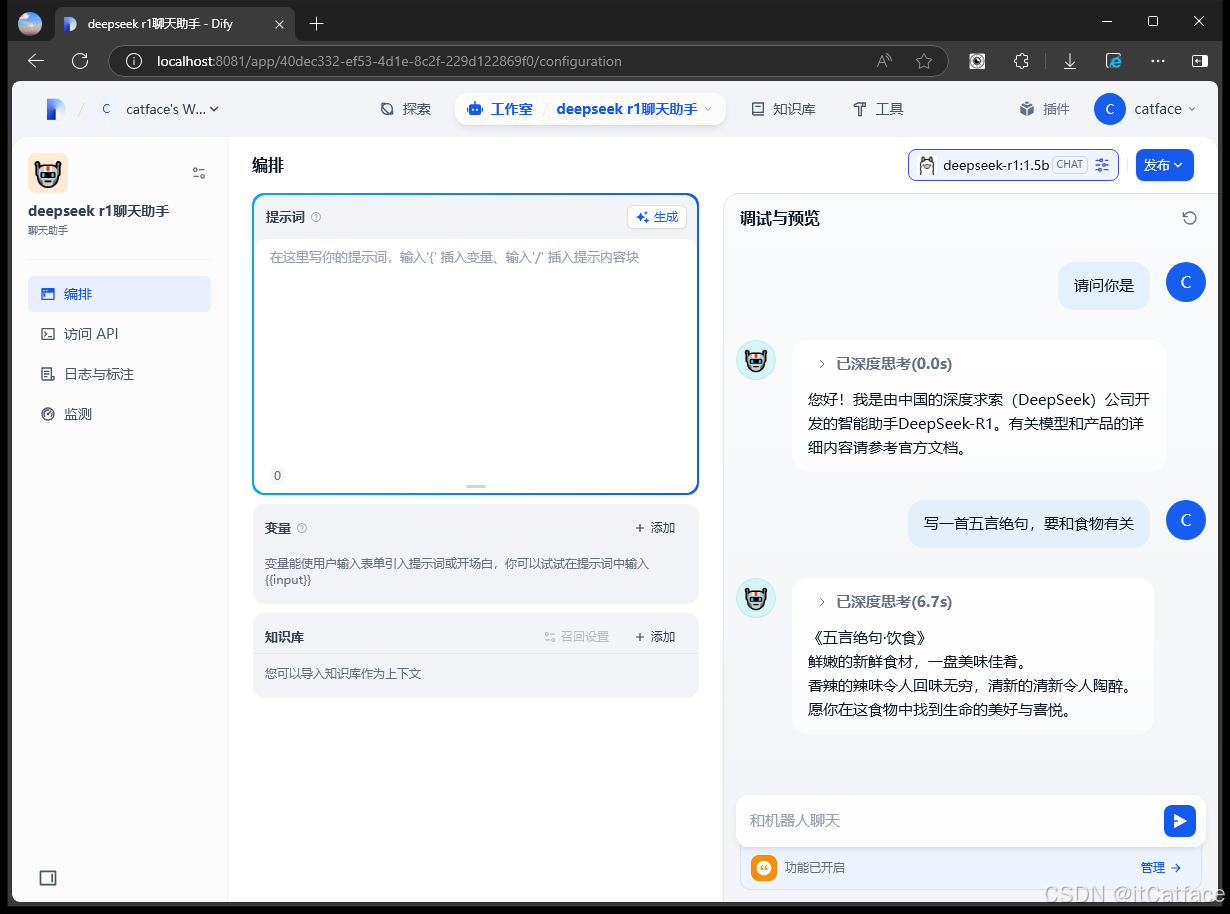Expand the deepseek r1聊天助手 app dropdown
This screenshot has width=1230, height=914.
(634, 109)
